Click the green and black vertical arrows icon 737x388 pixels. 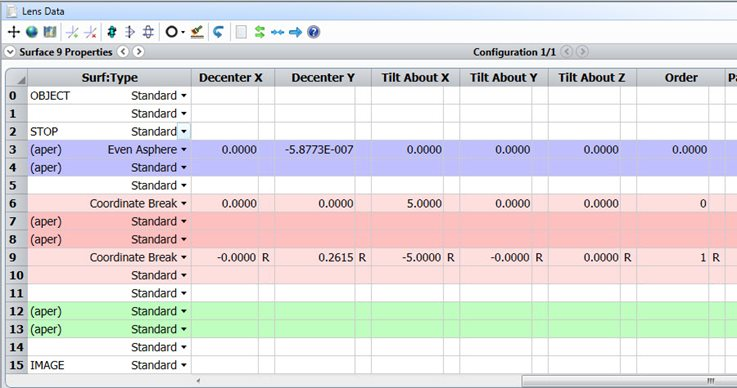[x=112, y=32]
